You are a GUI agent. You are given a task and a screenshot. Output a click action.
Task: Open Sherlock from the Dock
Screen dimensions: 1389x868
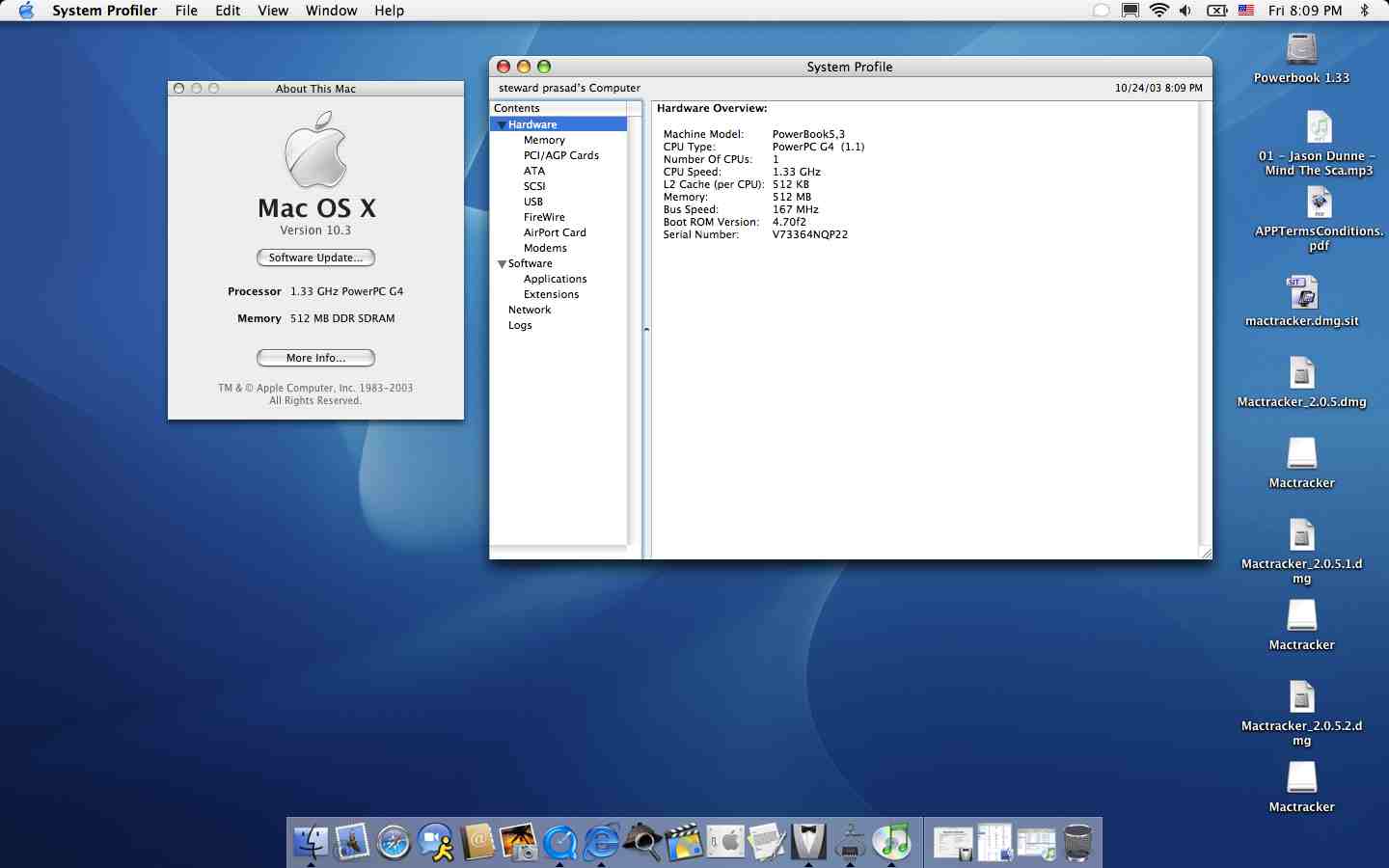click(x=642, y=842)
